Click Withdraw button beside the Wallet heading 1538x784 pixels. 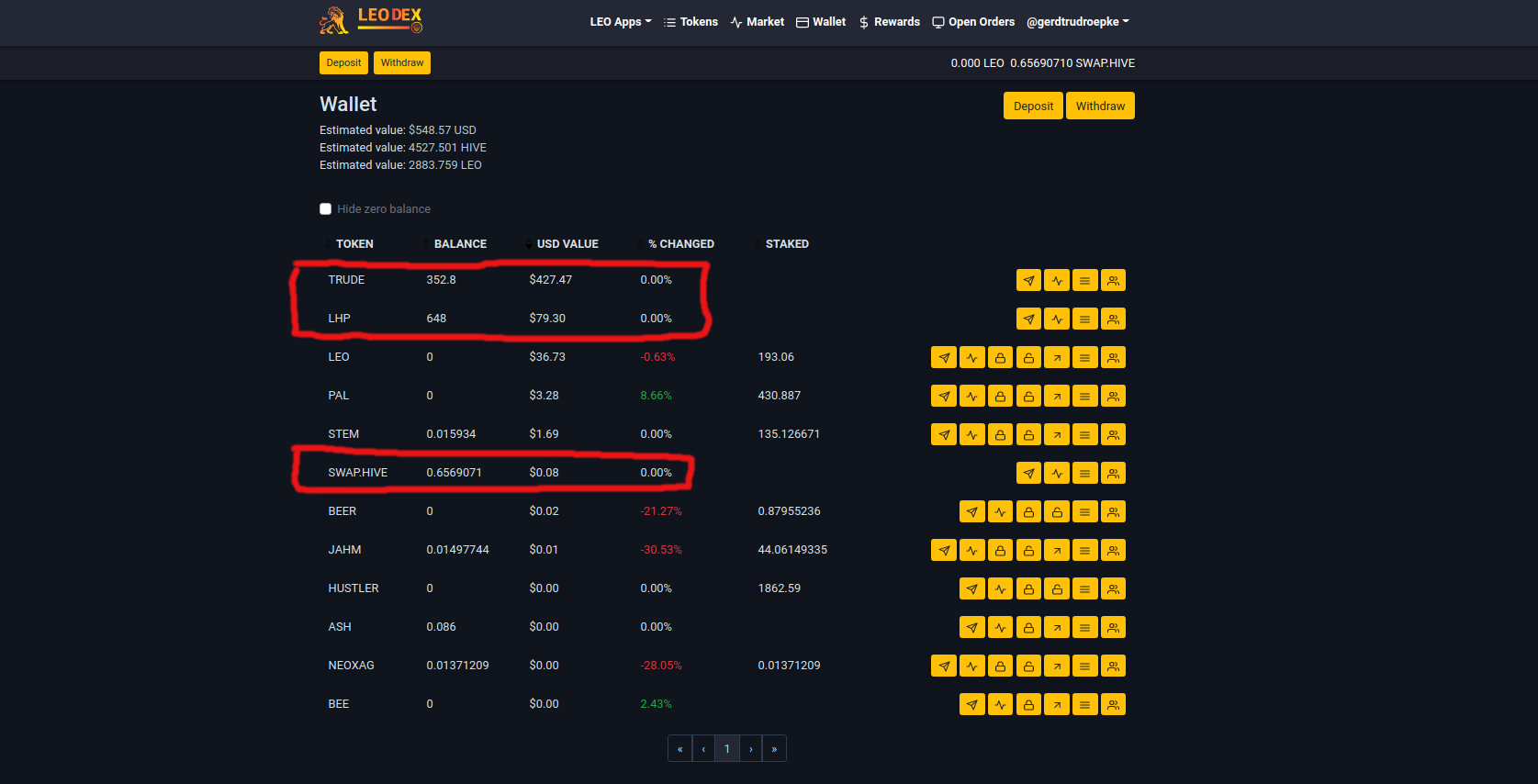tap(1100, 106)
